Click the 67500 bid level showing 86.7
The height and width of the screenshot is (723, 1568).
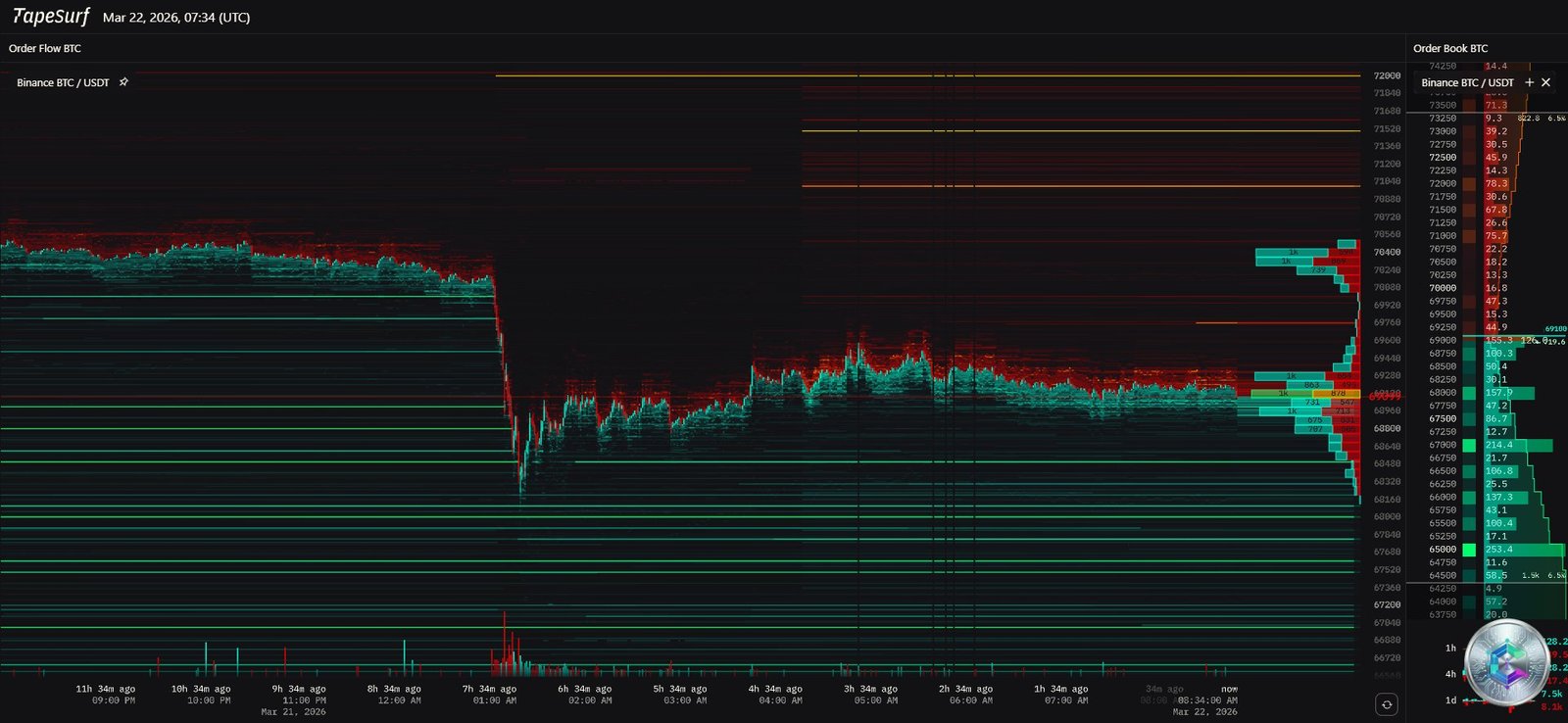pyautogui.click(x=1487, y=418)
